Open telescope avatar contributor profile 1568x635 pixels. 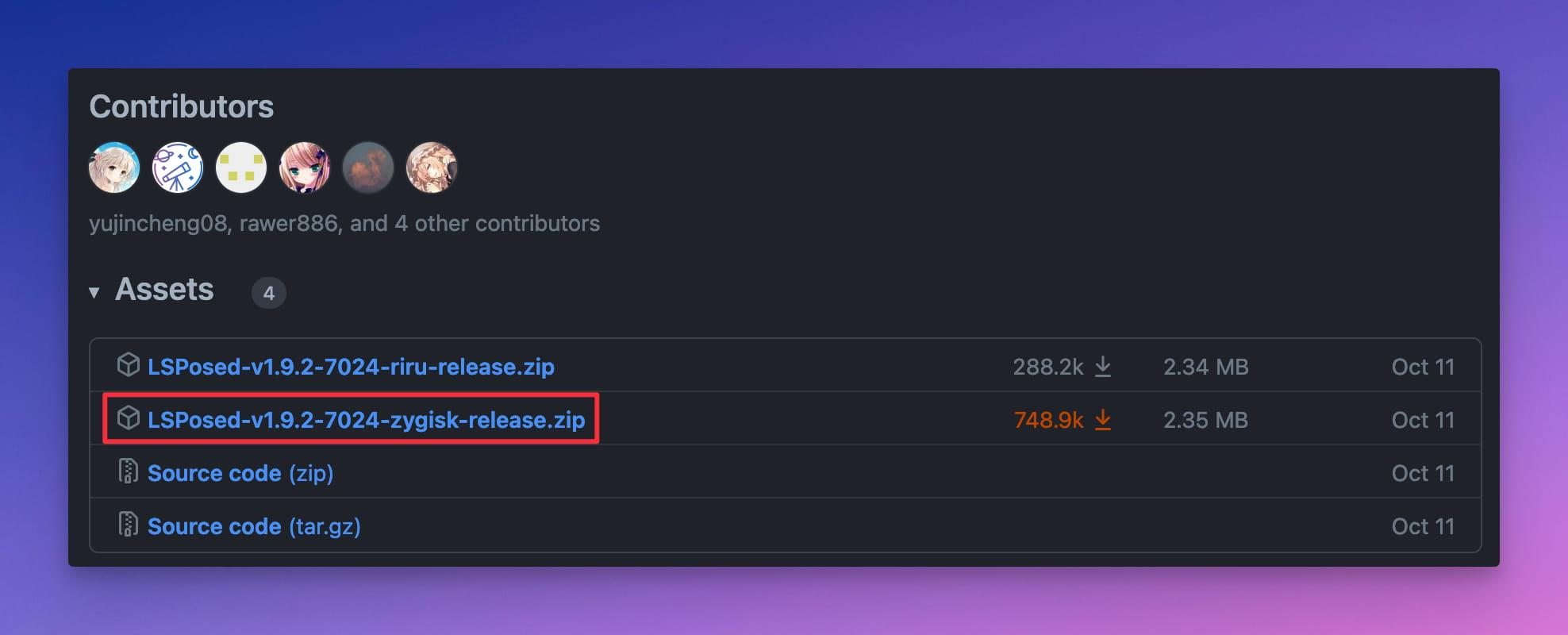(178, 167)
